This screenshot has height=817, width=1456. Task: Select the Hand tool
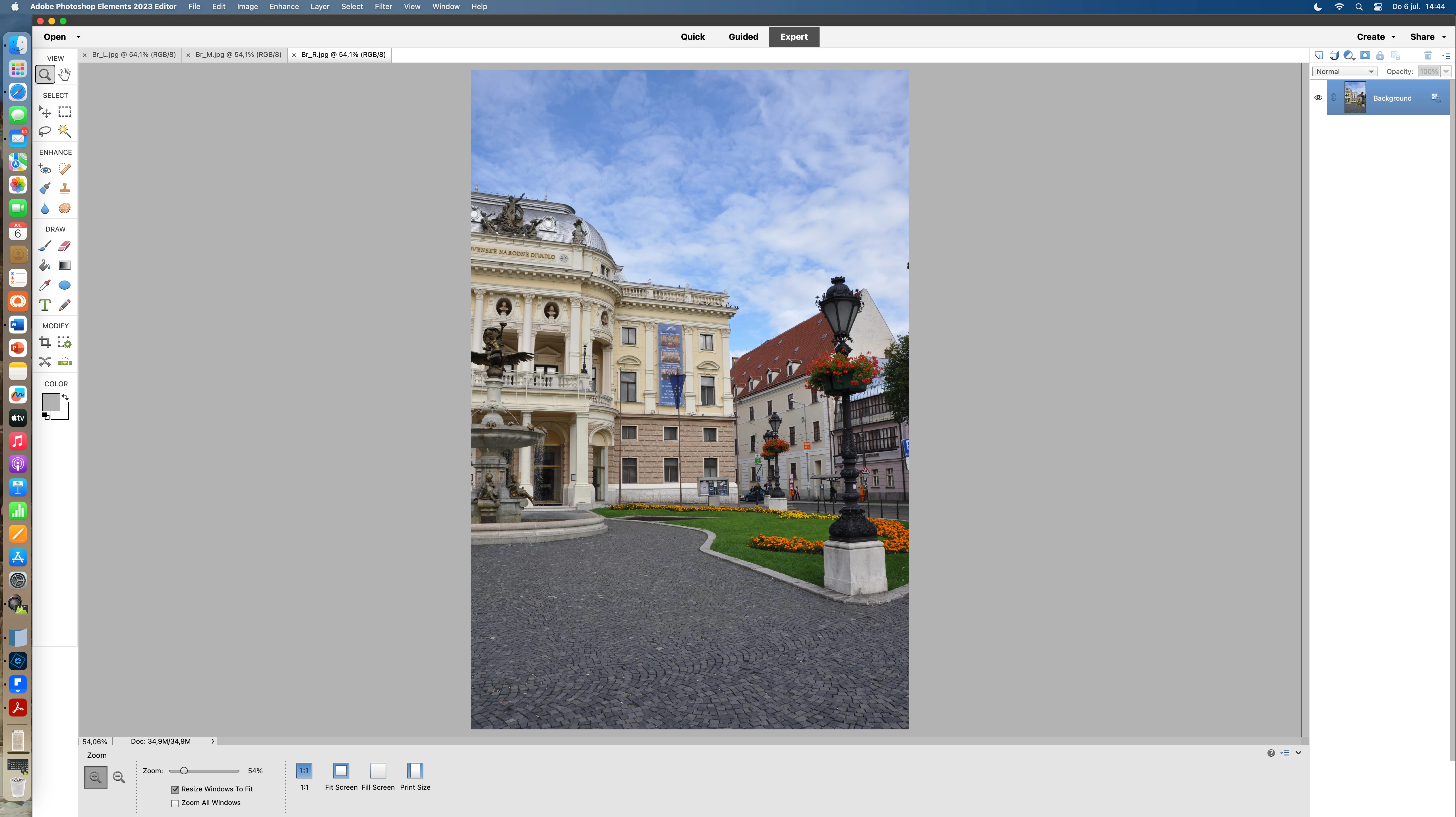(65, 74)
